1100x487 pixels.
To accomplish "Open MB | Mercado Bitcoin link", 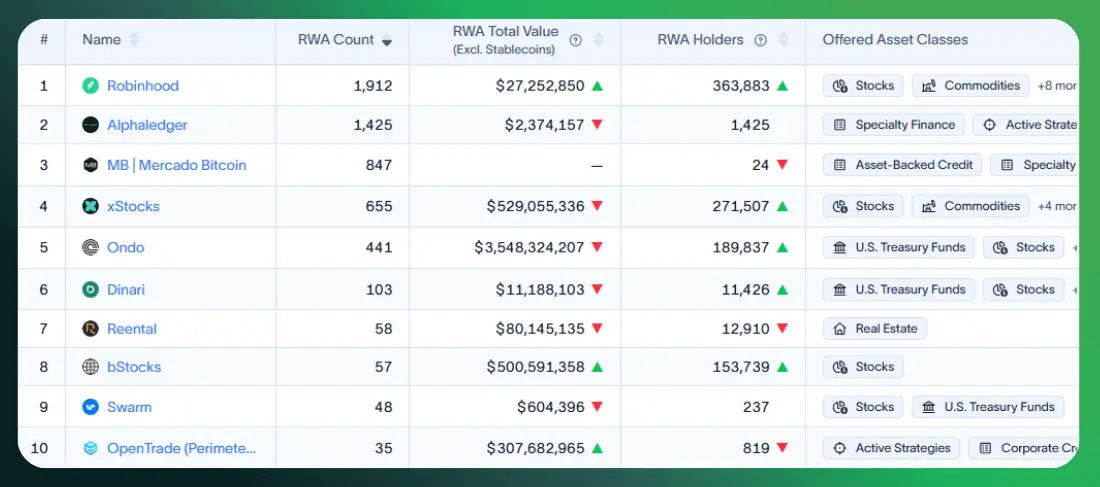I will (177, 166).
